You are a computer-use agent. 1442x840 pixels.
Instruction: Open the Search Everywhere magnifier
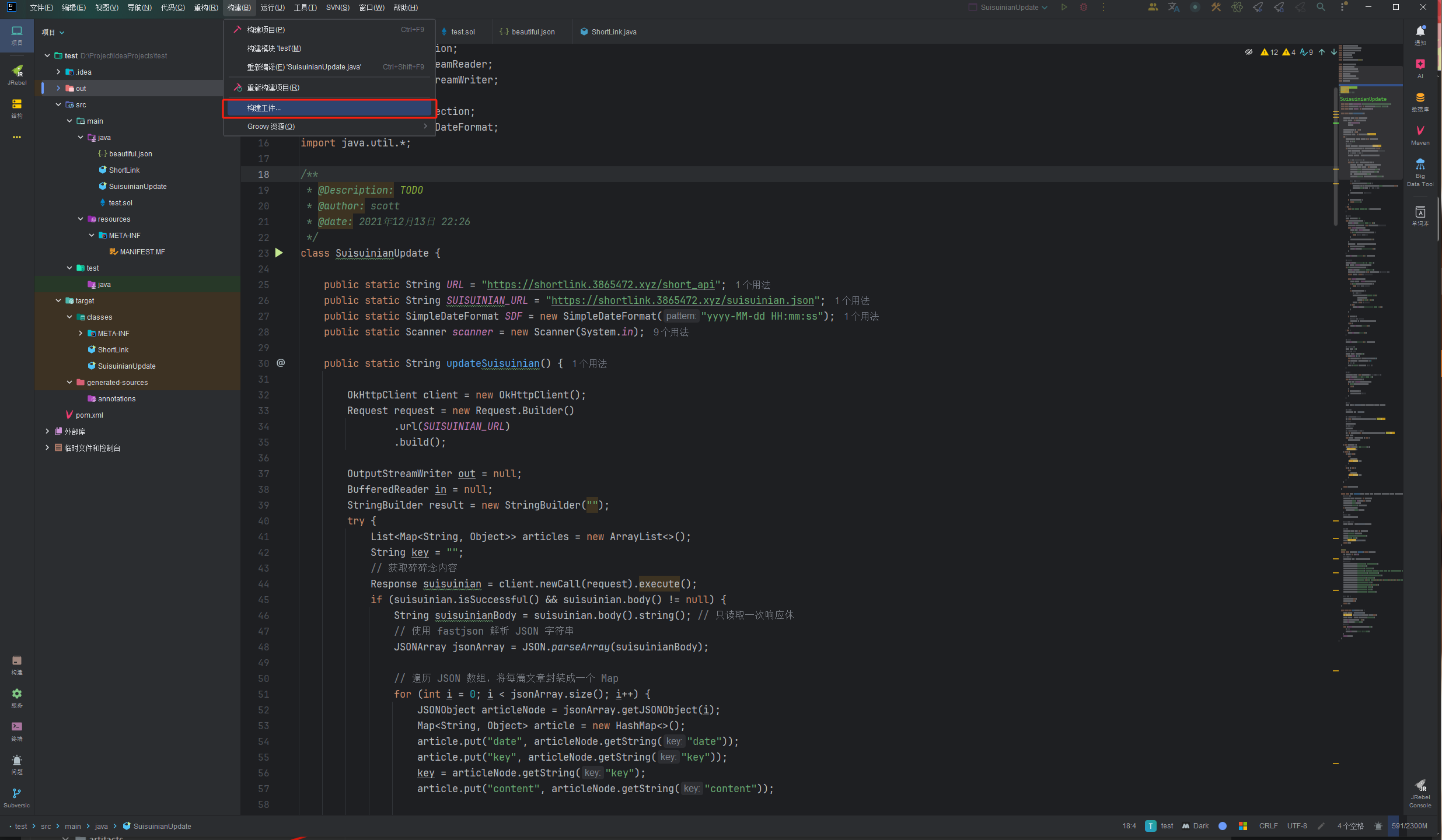coord(1321,8)
